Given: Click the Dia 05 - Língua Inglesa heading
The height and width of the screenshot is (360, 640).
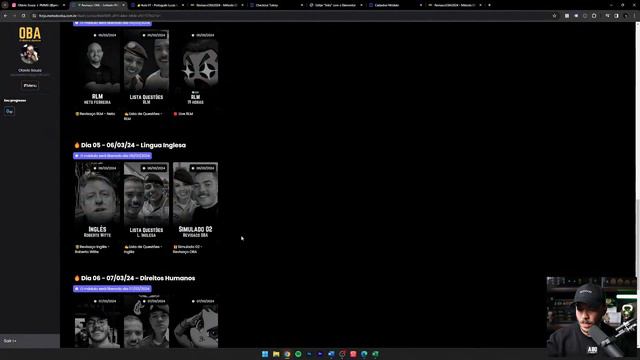Looking at the screenshot, I should [133, 145].
